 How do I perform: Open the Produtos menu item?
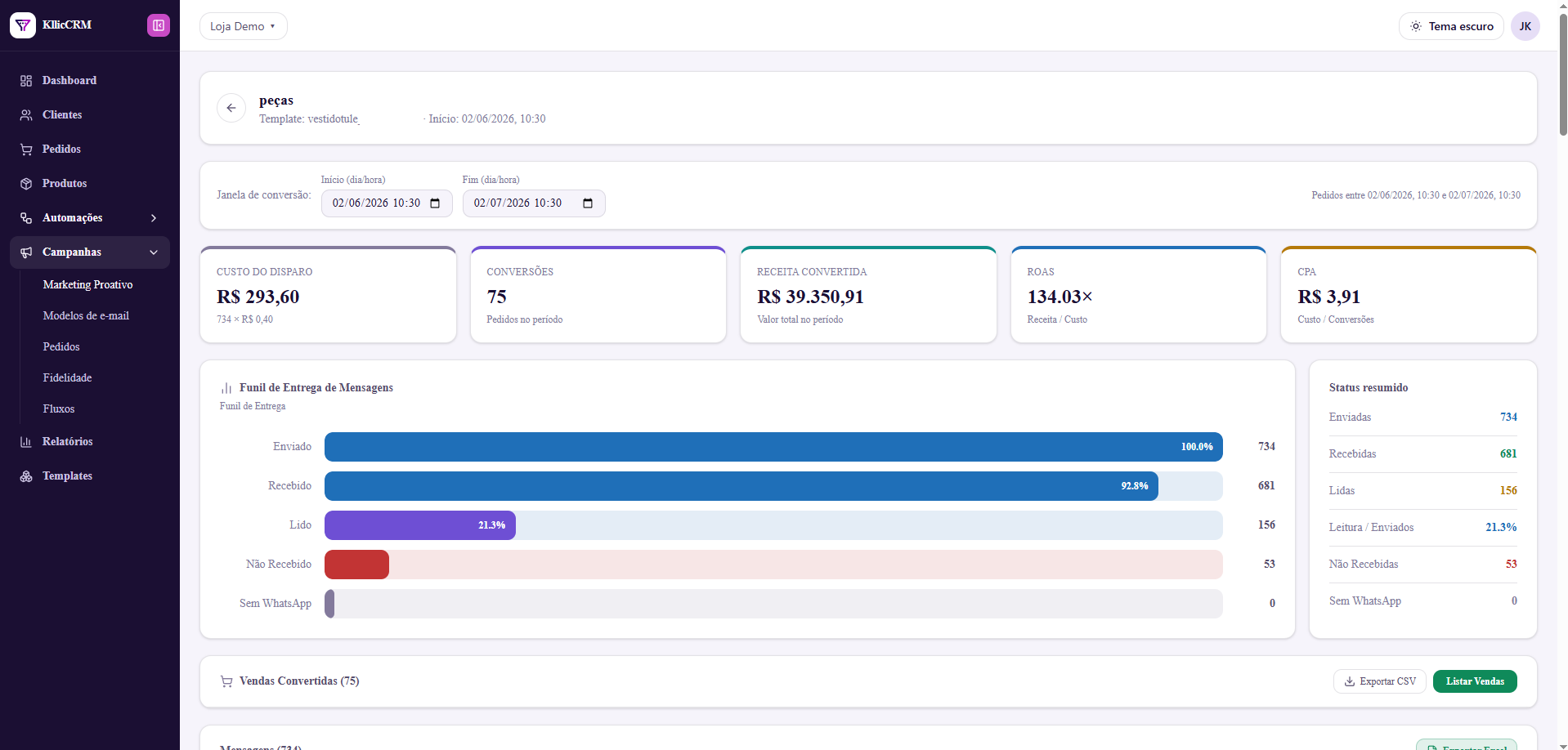click(x=90, y=184)
